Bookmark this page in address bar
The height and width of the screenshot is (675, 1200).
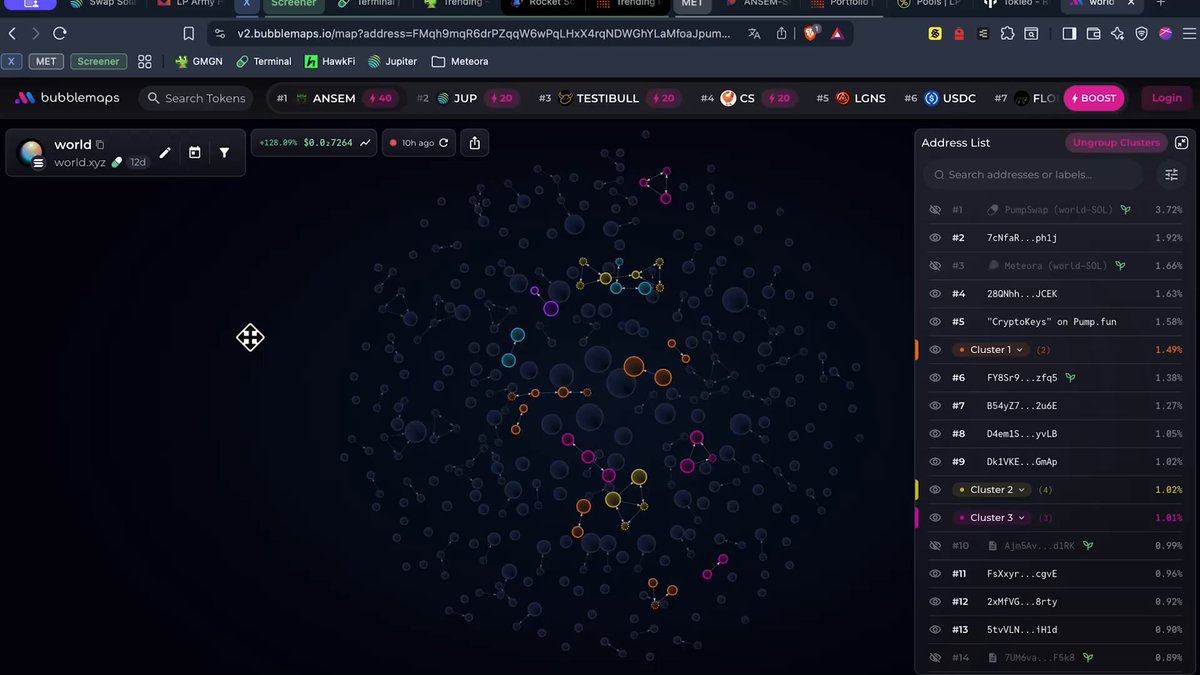[x=188, y=33]
